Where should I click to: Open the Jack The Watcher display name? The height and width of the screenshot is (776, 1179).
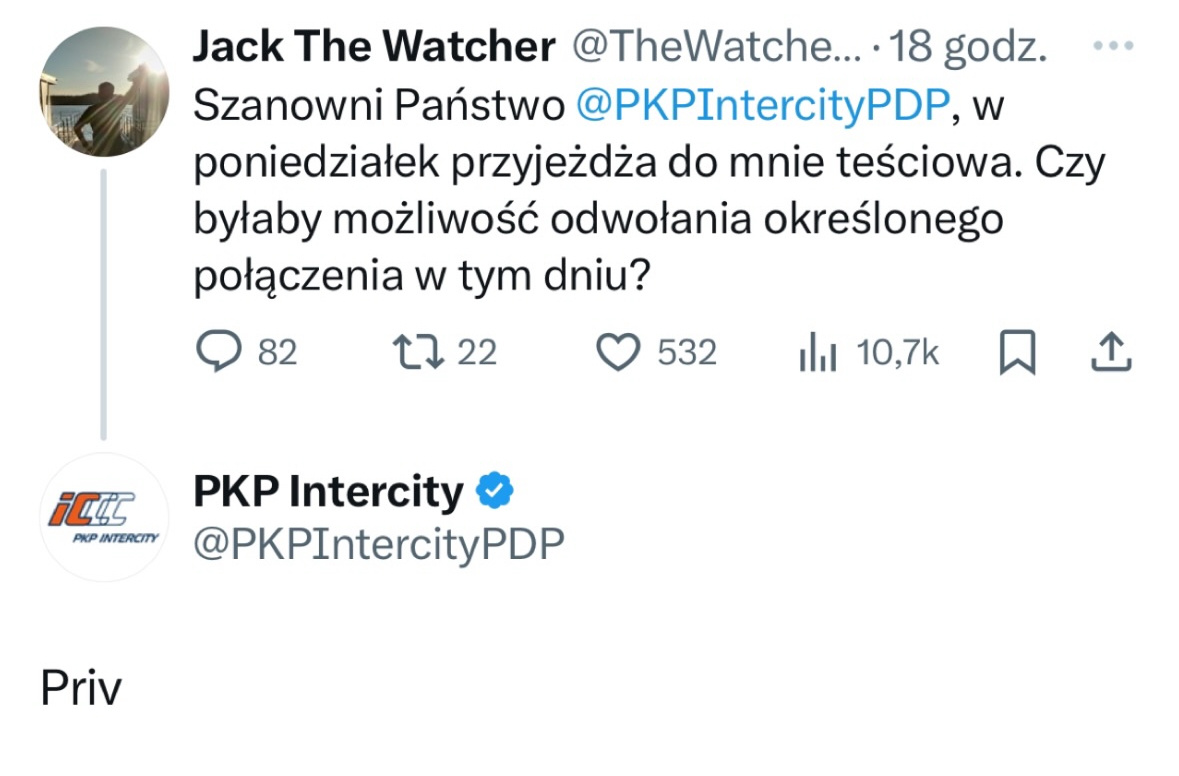[x=372, y=46]
